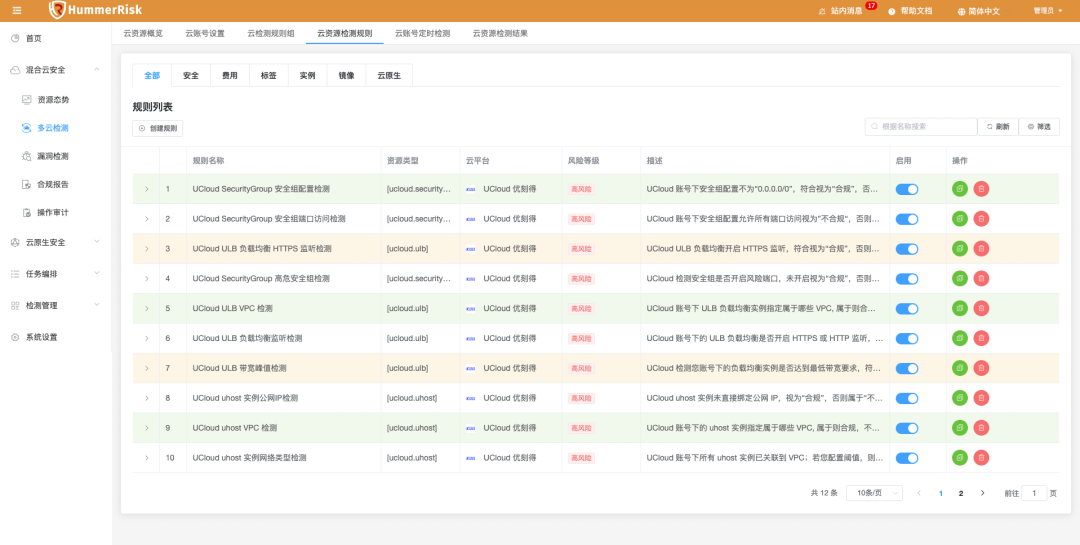Expand the 检测管理 sidebar group

coord(56,305)
